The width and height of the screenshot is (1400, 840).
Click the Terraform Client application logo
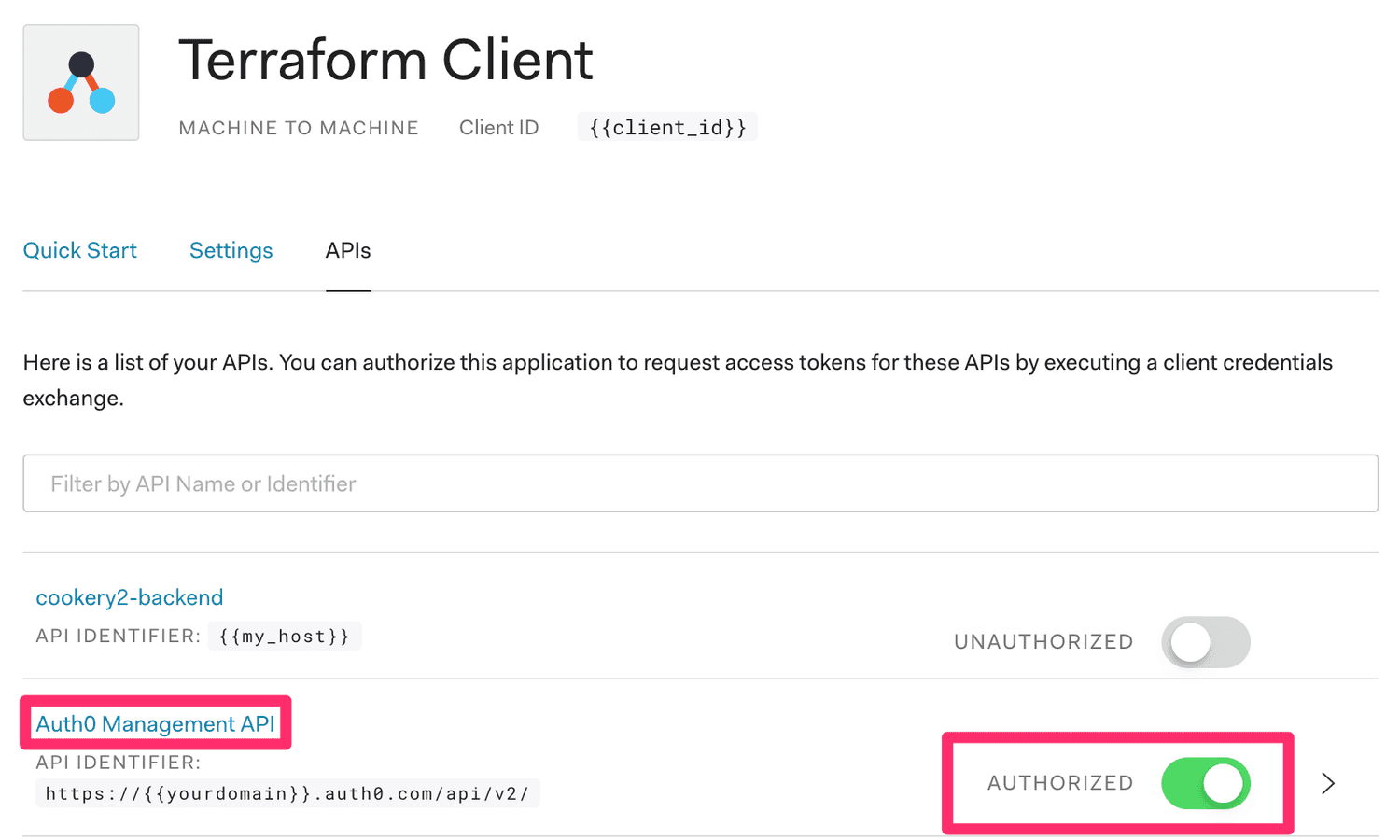[81, 83]
